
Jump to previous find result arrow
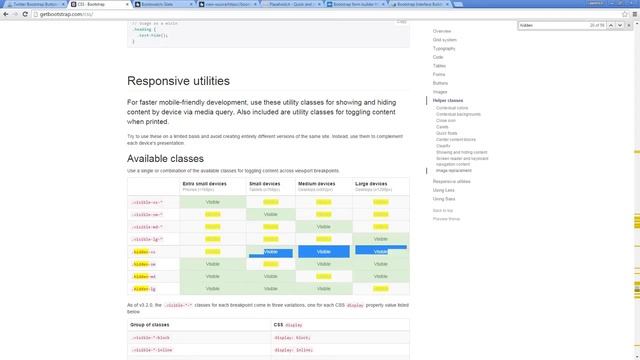click(x=611, y=25)
